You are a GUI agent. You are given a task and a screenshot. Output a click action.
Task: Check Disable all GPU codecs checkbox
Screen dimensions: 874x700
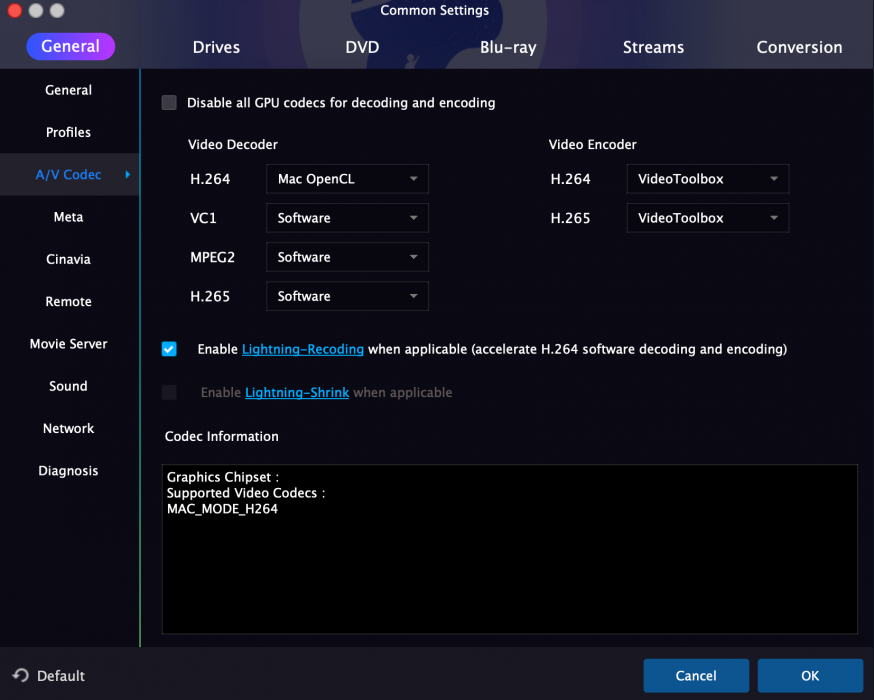169,102
